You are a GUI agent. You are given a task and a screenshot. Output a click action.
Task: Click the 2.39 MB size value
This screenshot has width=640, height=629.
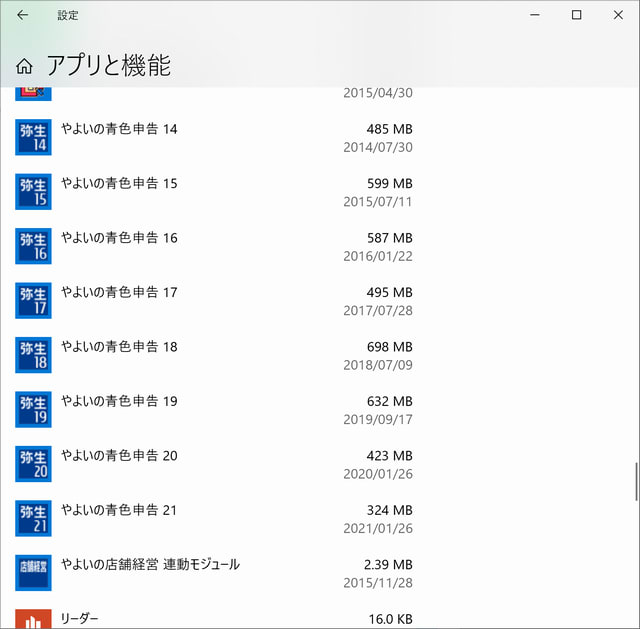[388, 565]
